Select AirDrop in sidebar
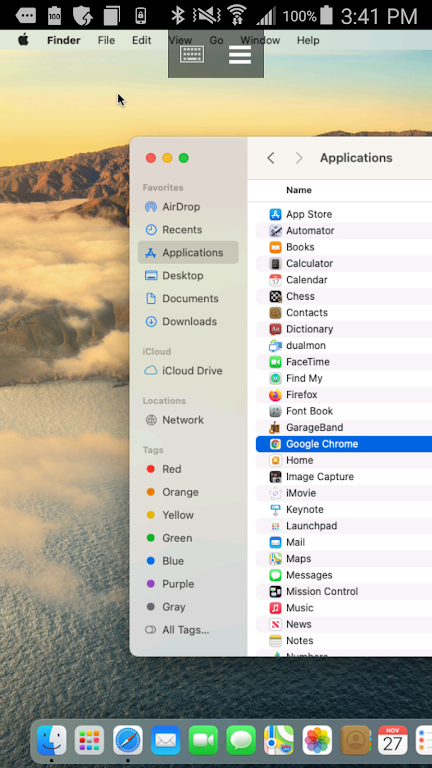Image resolution: width=432 pixels, height=768 pixels. (x=188, y=207)
